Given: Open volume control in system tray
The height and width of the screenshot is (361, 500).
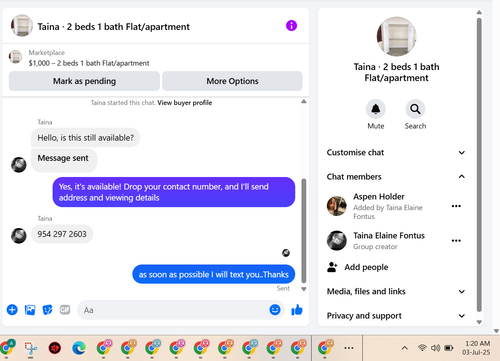Looking at the screenshot, I should [x=435, y=348].
